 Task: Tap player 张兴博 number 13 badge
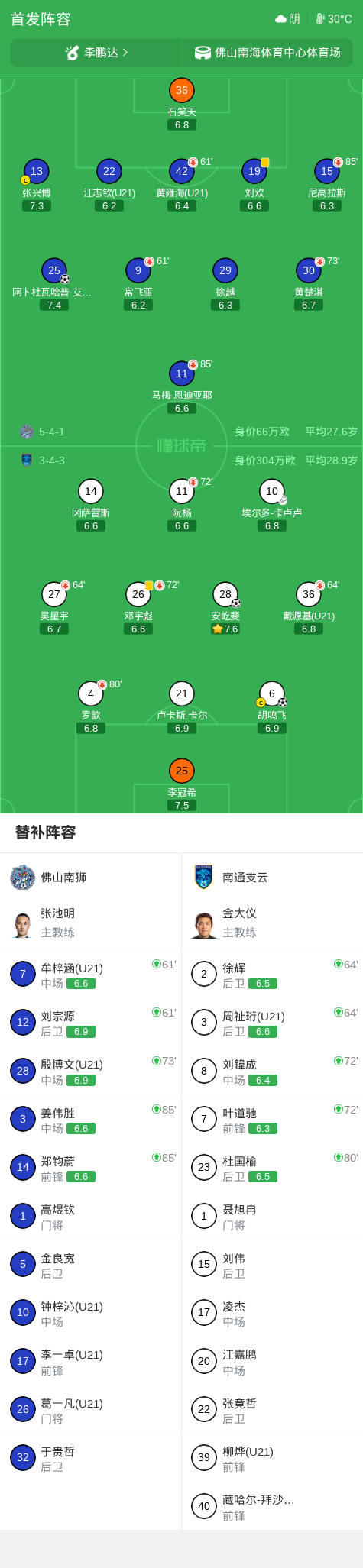coord(37,172)
